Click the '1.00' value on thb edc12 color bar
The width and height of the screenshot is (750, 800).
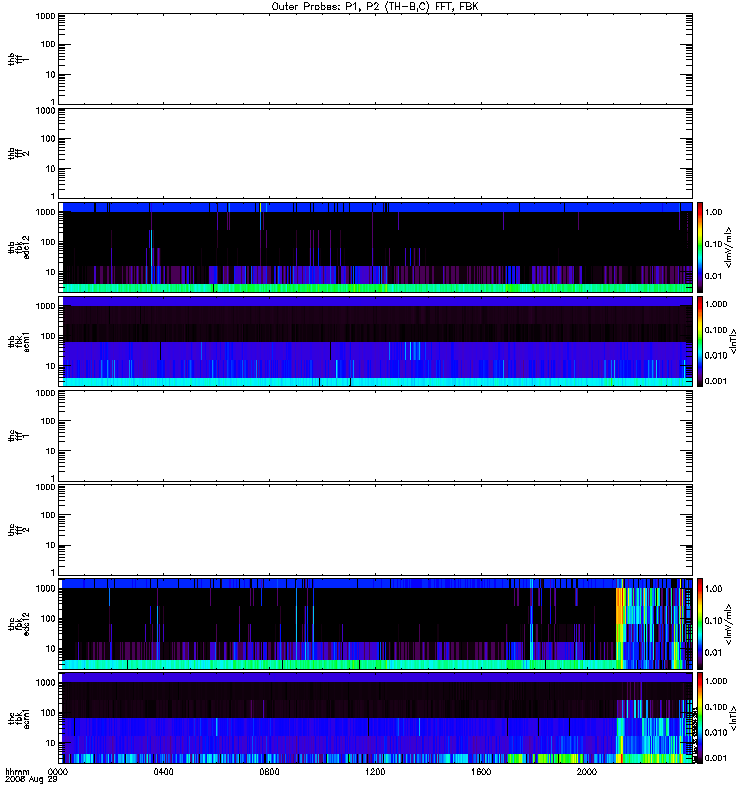point(713,212)
